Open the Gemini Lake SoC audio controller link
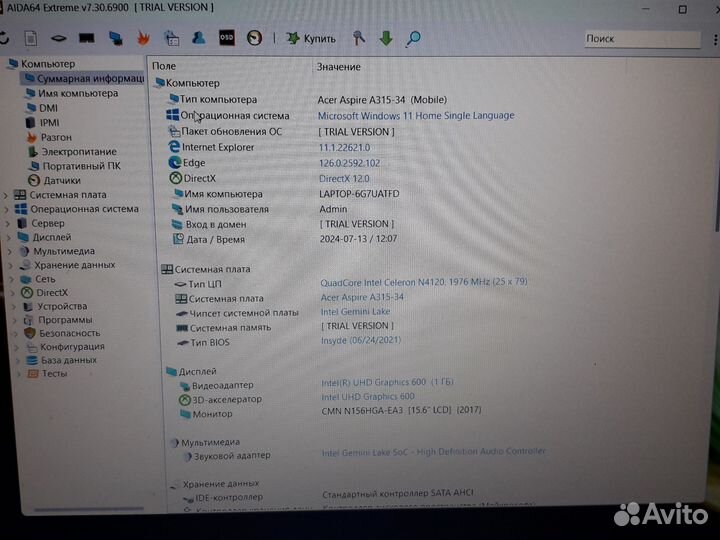The width and height of the screenshot is (720, 540). coord(433,452)
